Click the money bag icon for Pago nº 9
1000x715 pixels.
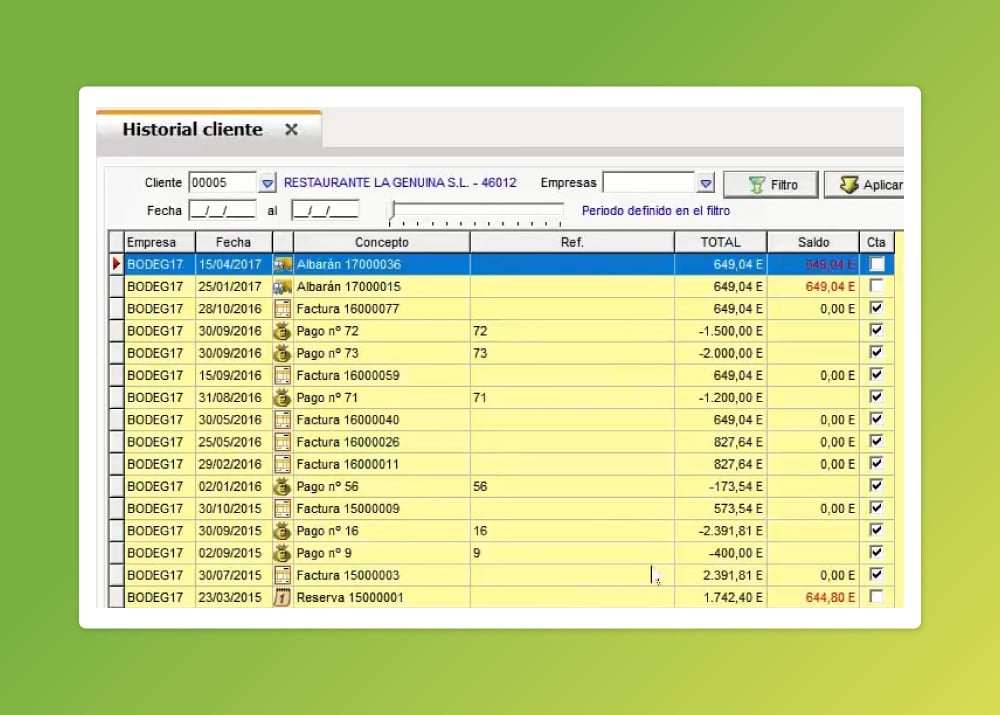282,553
